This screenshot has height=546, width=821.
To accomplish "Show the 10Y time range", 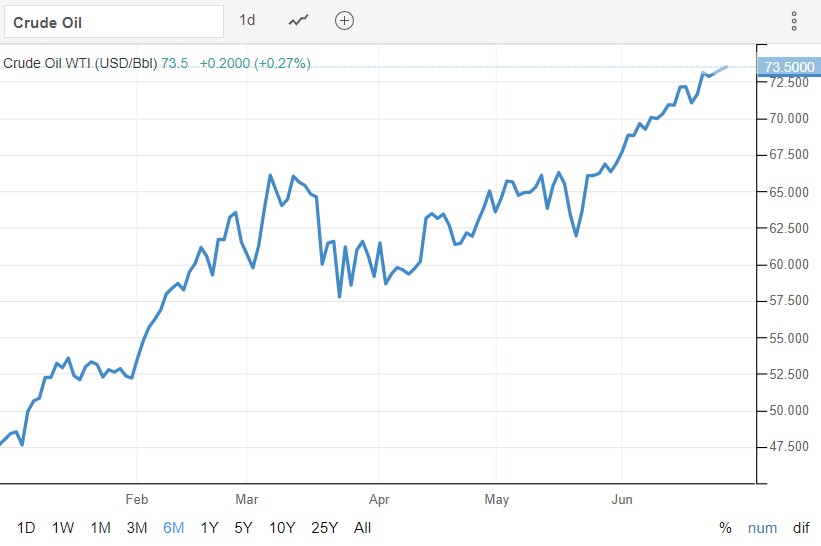I will pos(281,527).
